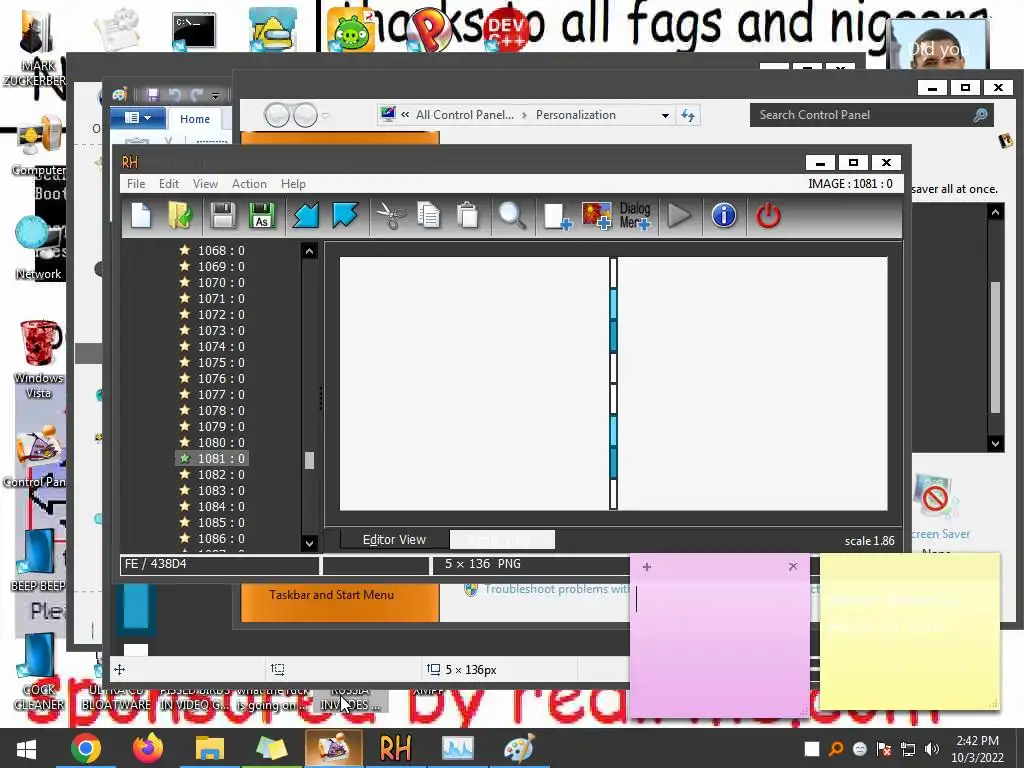Save the resource file with floppy icon
Screen dimensions: 1024x768
223,216
